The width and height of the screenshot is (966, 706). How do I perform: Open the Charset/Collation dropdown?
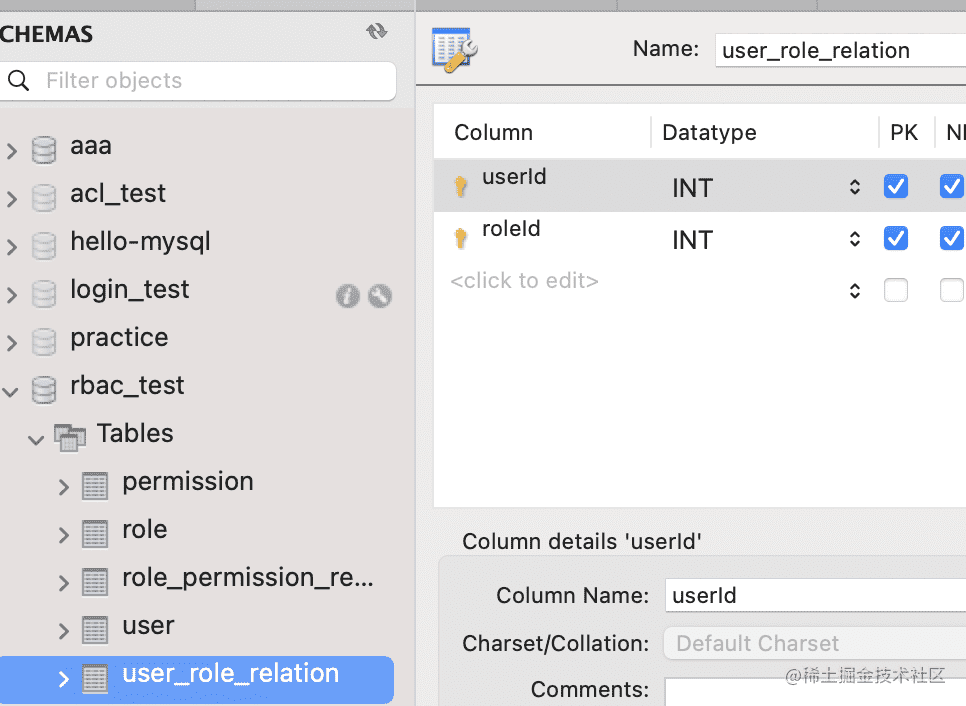point(815,643)
